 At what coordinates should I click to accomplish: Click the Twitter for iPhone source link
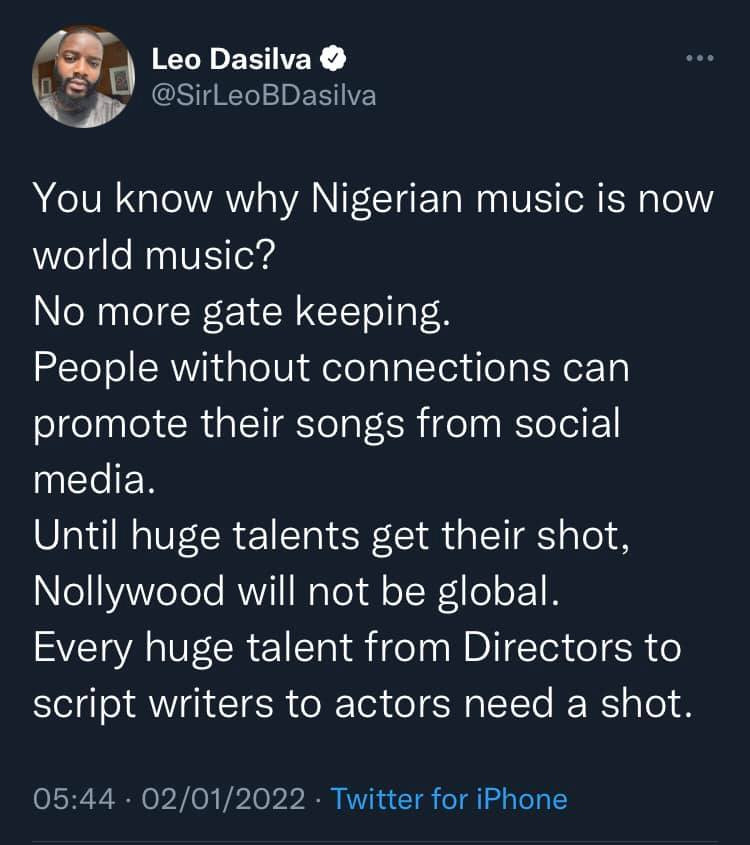click(448, 799)
